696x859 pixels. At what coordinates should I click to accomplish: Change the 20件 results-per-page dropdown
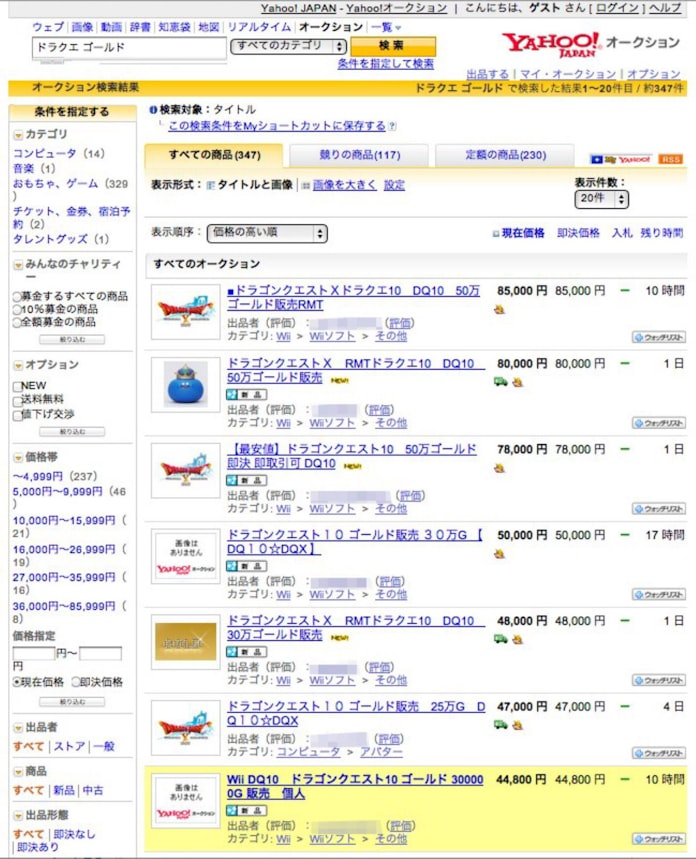601,199
